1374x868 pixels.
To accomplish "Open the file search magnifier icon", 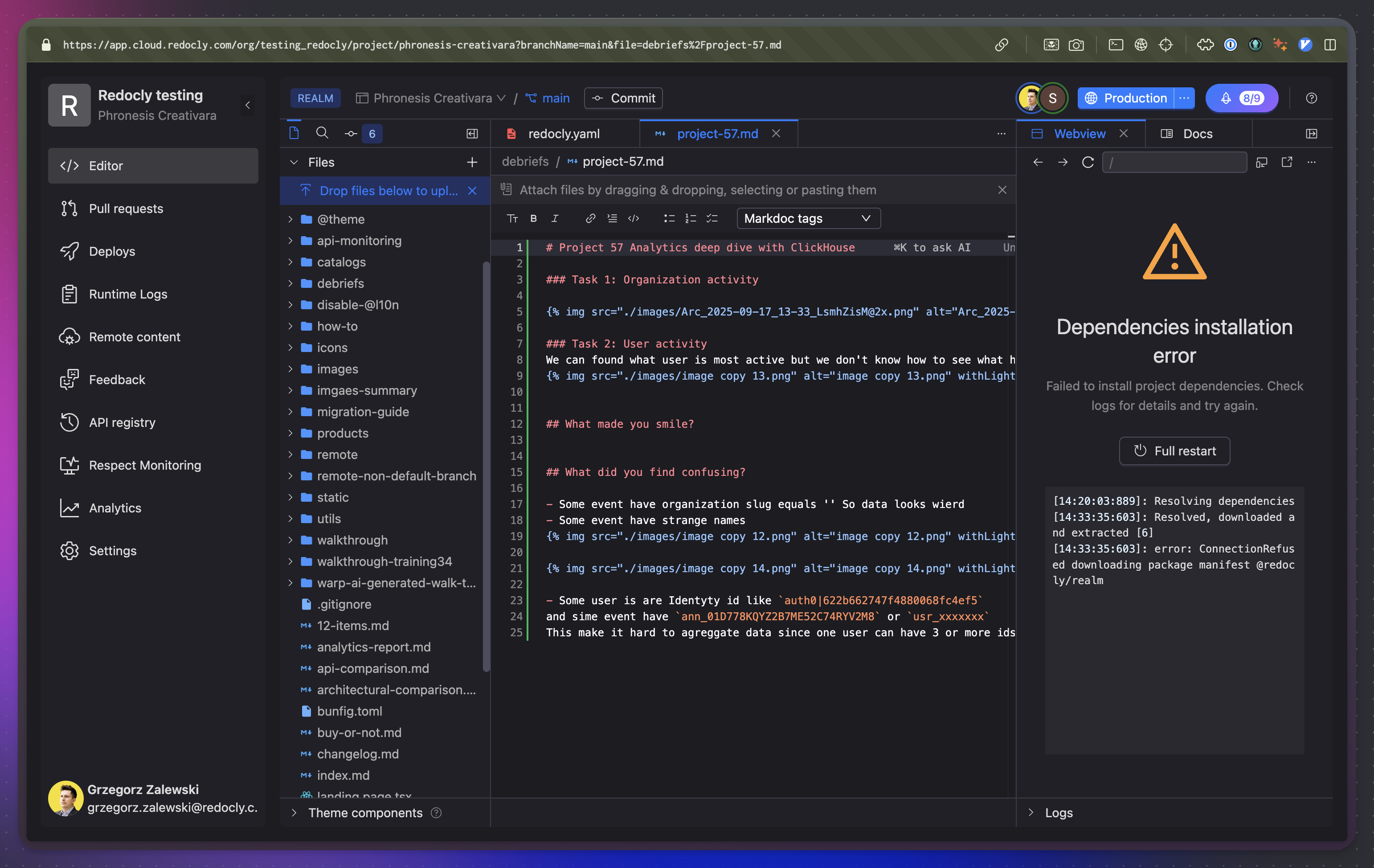I will point(322,133).
